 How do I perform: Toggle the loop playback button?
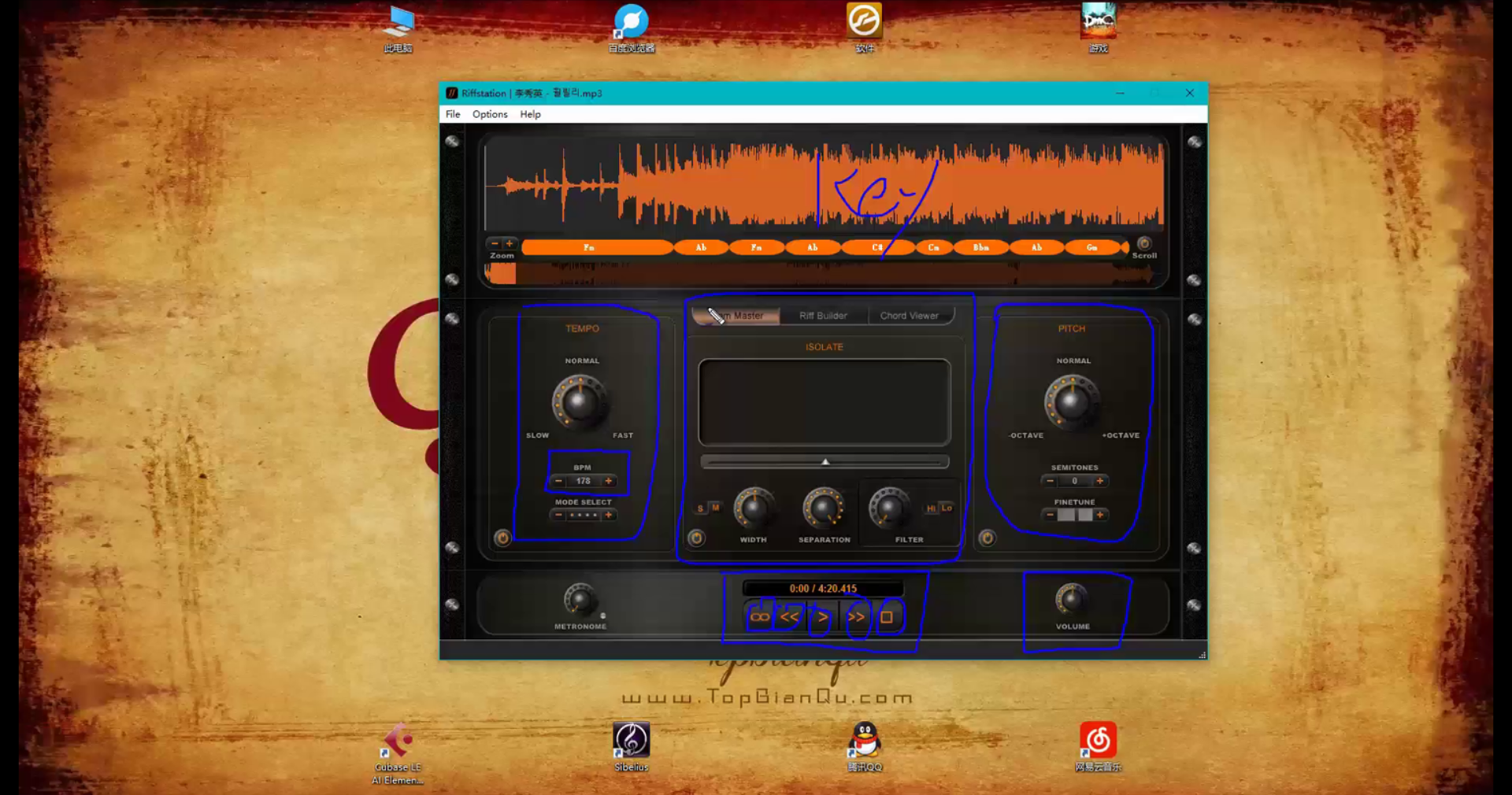[x=760, y=617]
